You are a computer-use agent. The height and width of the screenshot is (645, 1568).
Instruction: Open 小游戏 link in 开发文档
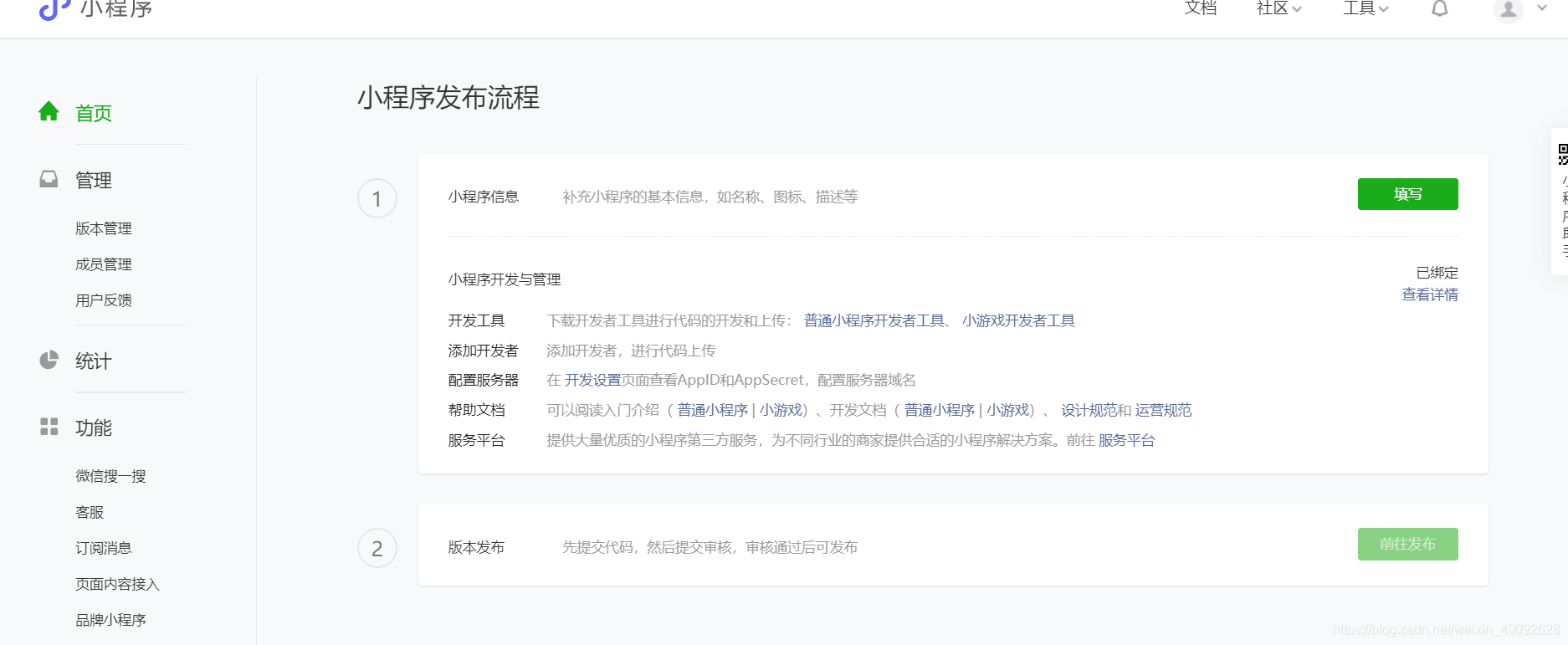point(1007,410)
